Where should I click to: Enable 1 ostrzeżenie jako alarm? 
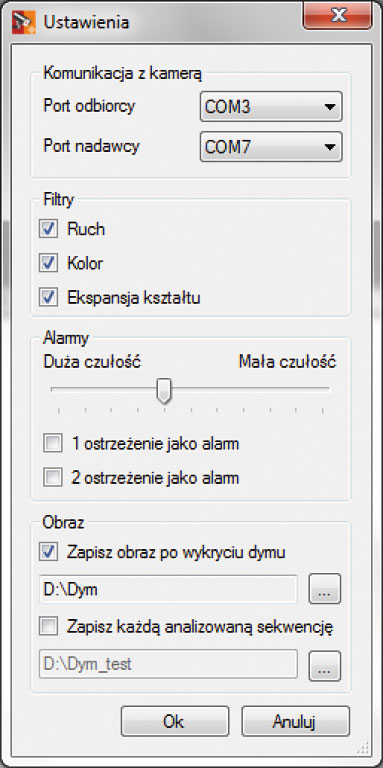pos(52,444)
